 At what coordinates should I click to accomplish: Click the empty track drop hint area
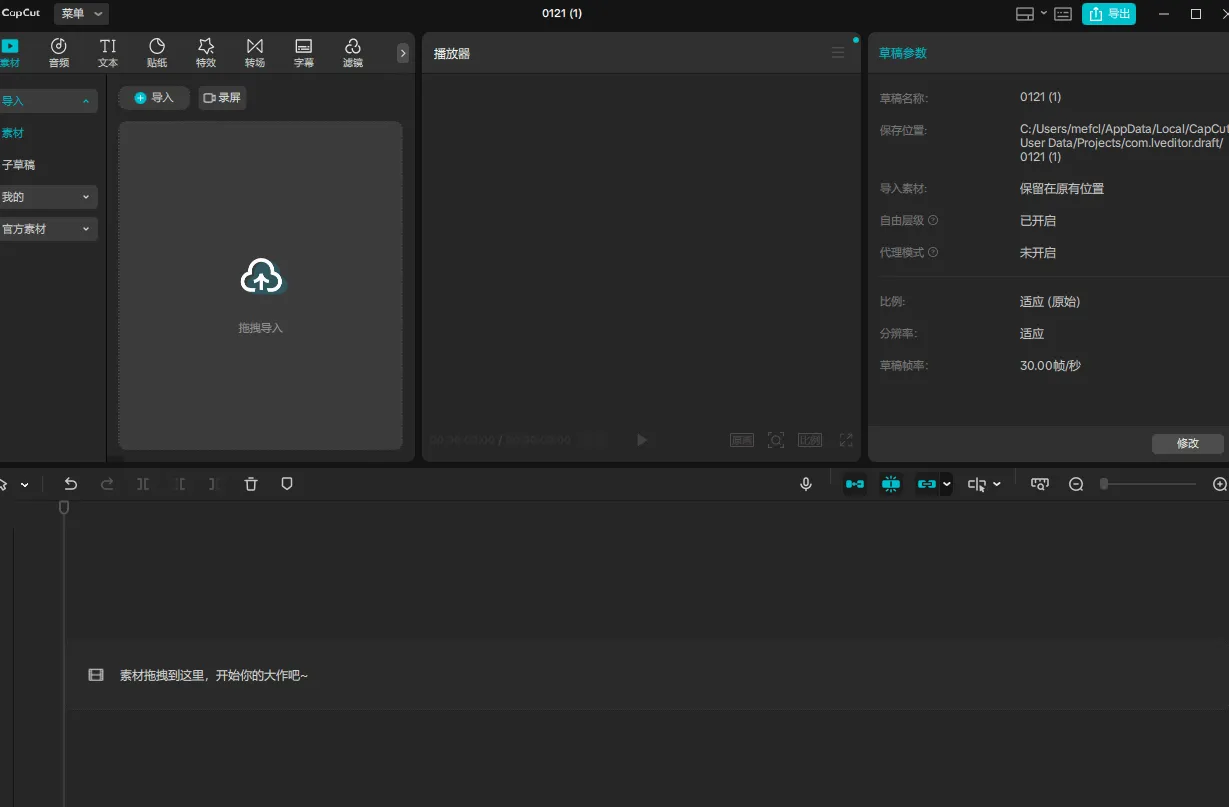coord(648,675)
